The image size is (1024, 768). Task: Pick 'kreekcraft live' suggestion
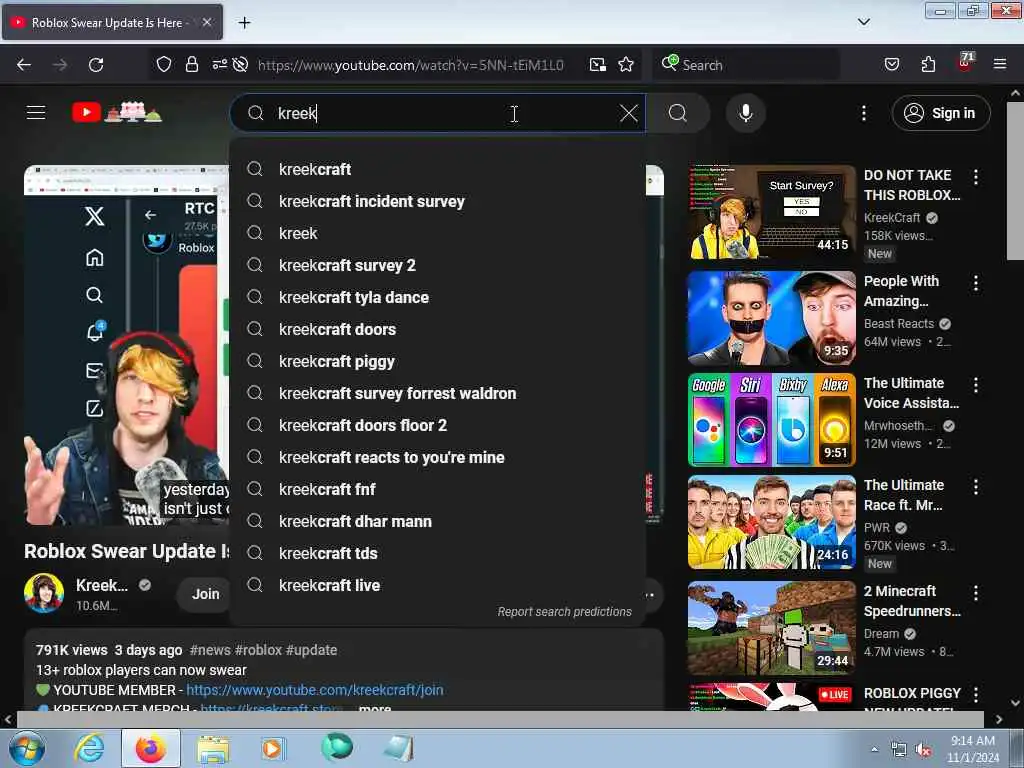coord(438,585)
